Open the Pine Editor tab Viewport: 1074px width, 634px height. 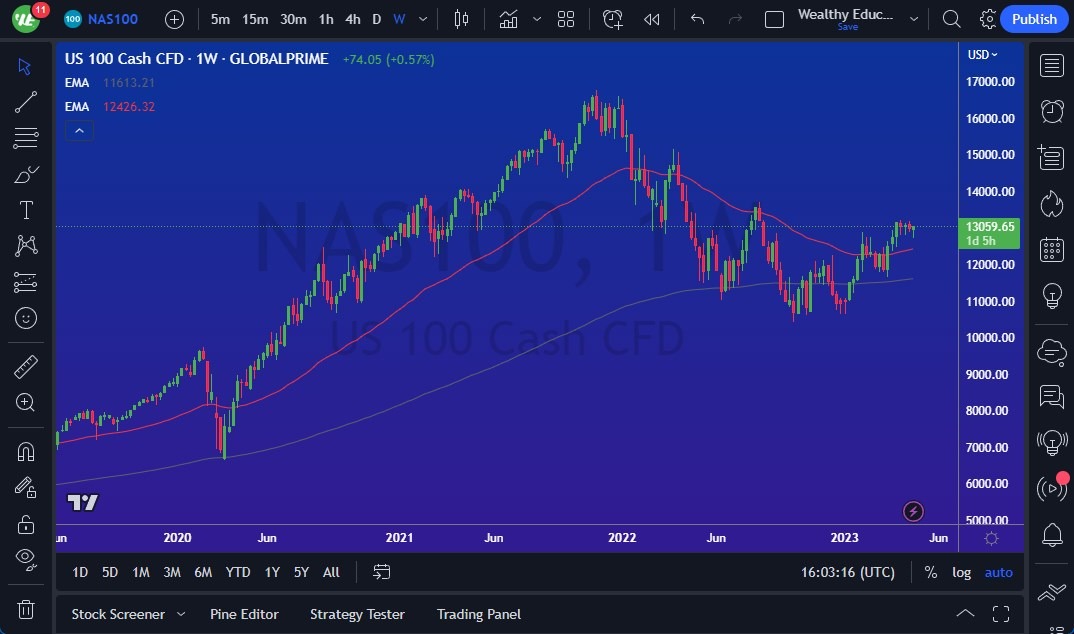244,614
